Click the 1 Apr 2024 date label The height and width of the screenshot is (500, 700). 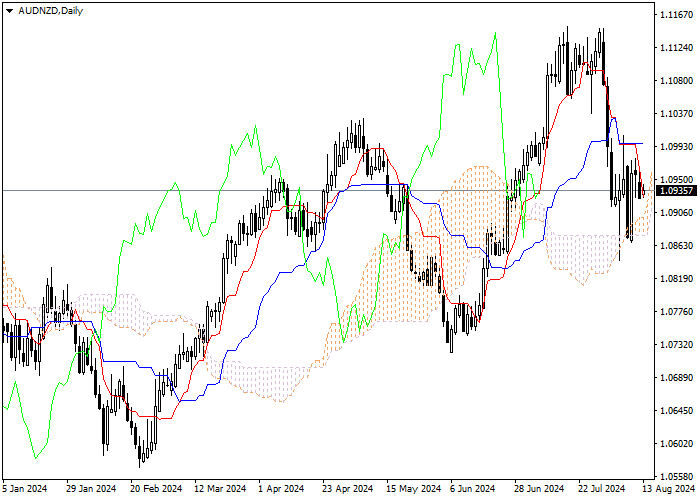pyautogui.click(x=281, y=488)
